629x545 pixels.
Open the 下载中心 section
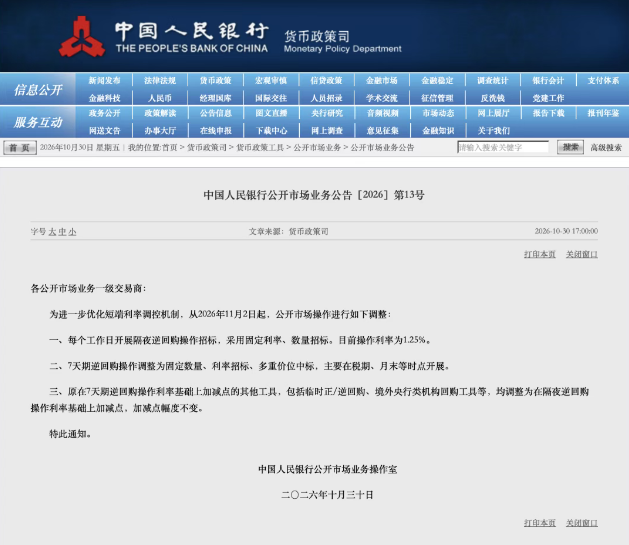[x=271, y=131]
